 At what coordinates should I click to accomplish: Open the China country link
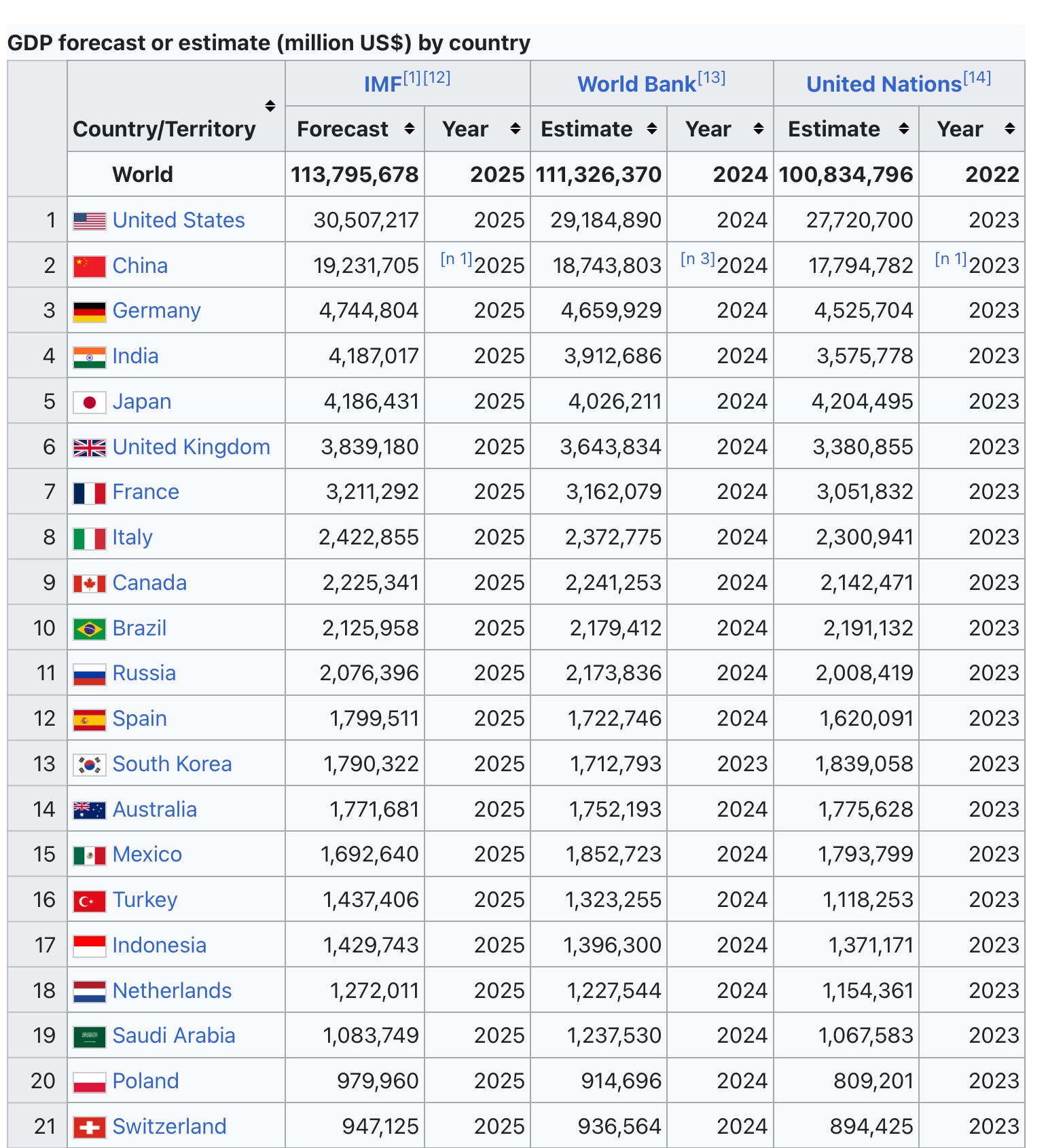(x=140, y=265)
